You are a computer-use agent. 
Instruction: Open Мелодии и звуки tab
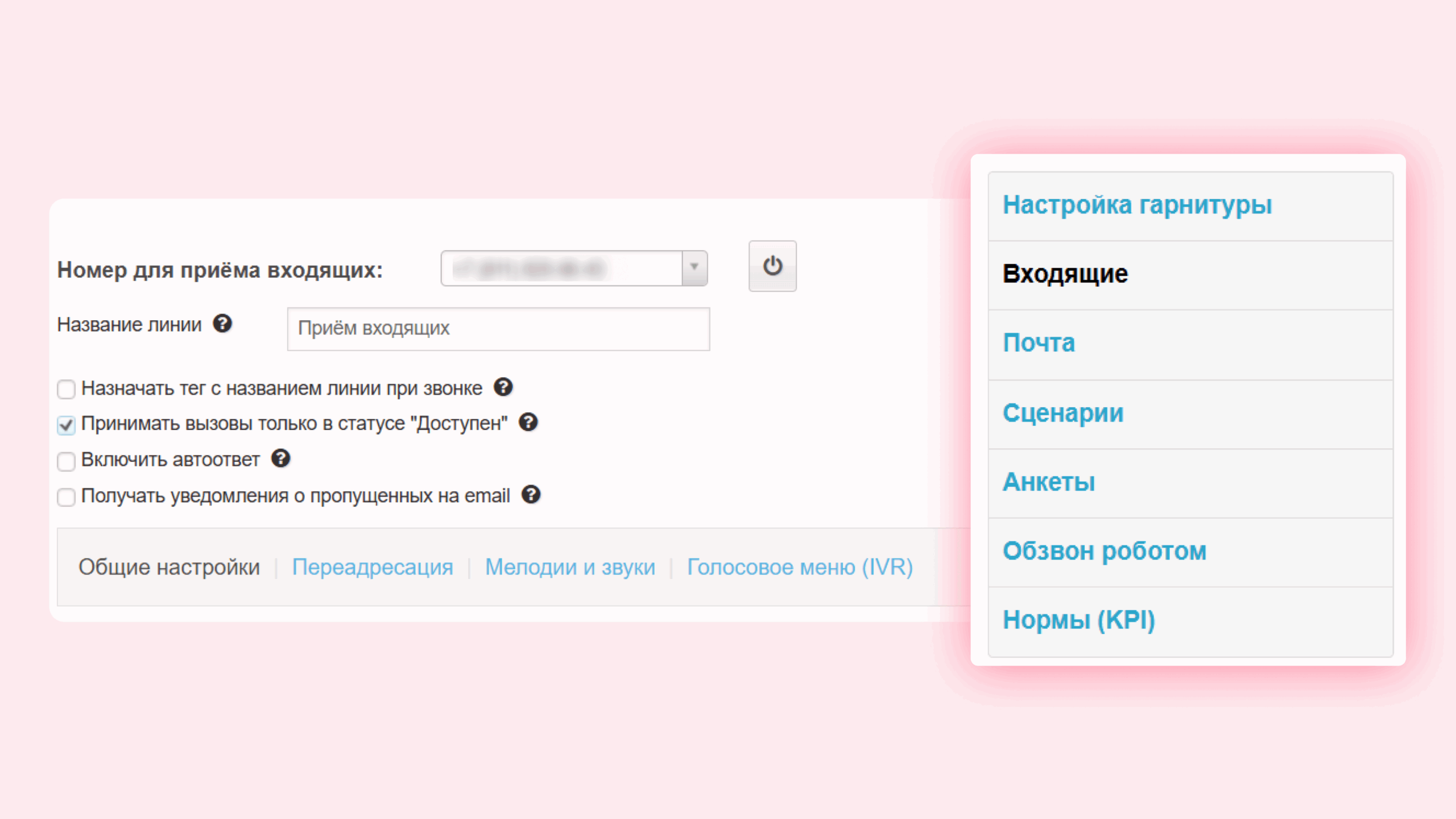coord(570,567)
